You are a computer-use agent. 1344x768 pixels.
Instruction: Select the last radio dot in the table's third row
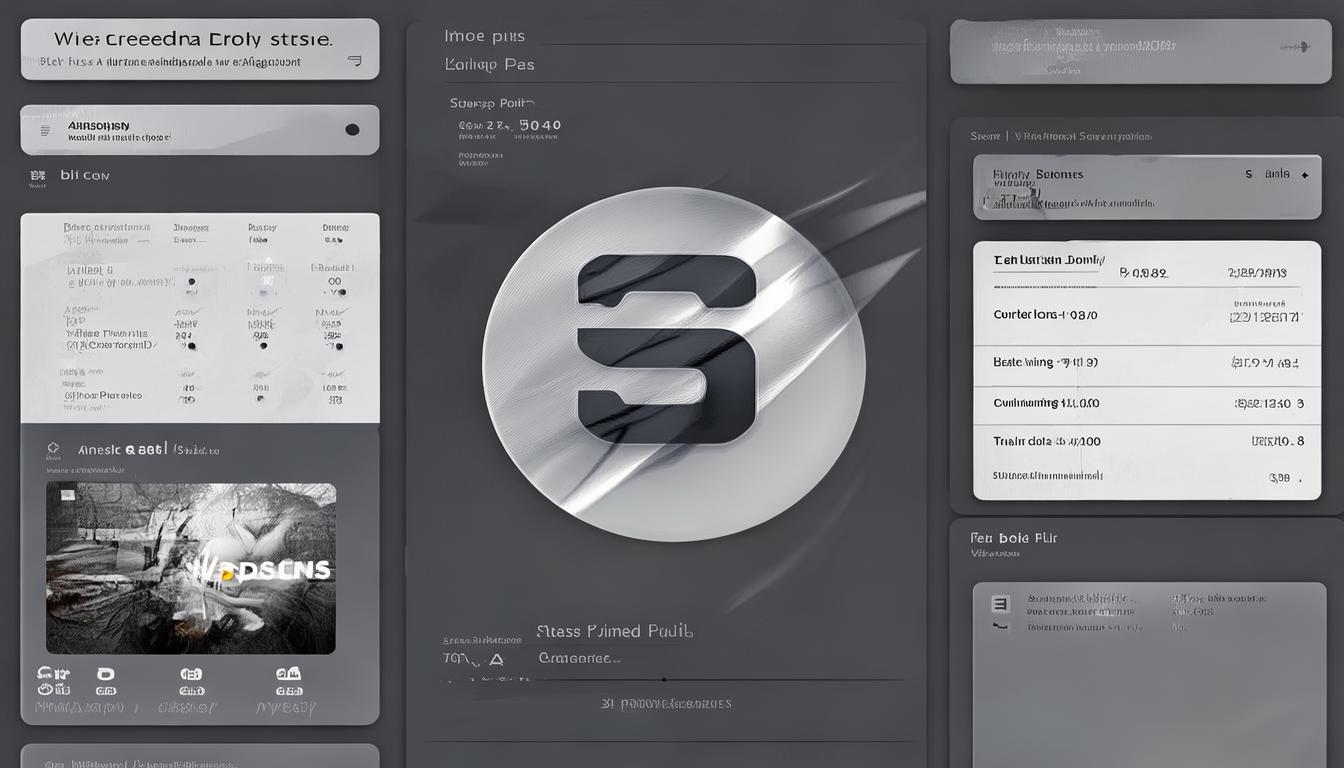coord(336,400)
